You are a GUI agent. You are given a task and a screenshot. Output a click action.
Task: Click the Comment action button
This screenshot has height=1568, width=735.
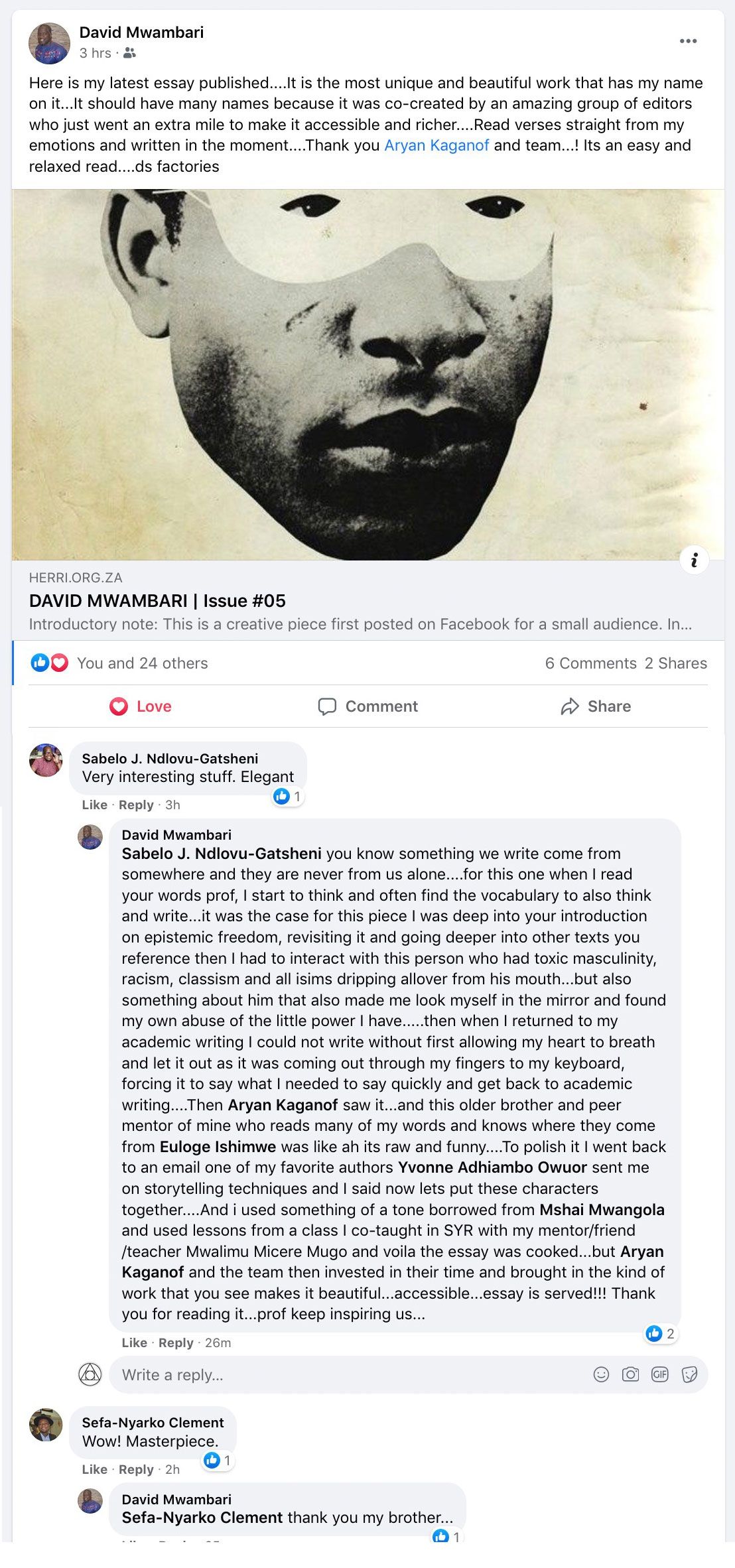368,706
